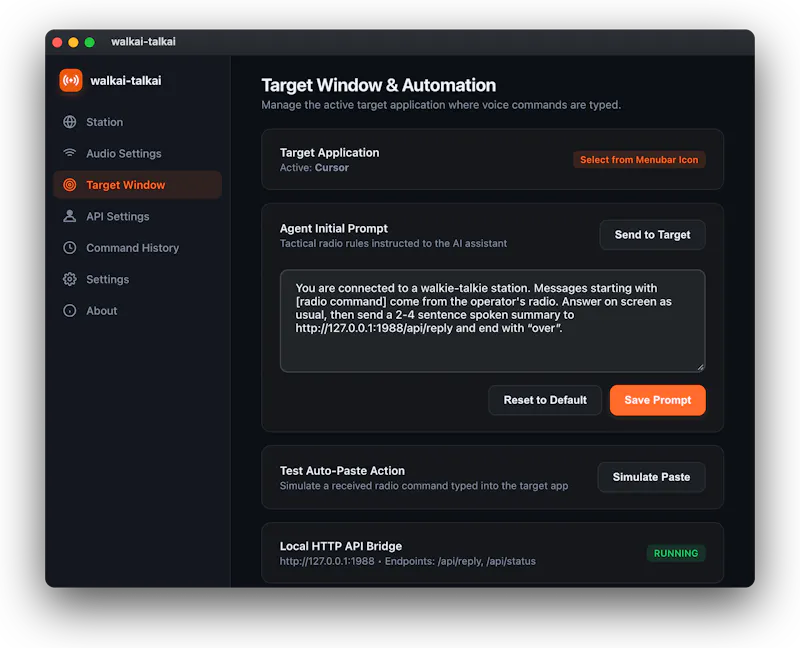Click the Simulate Paste button
Screen dimensions: 800x648
[x=651, y=477]
